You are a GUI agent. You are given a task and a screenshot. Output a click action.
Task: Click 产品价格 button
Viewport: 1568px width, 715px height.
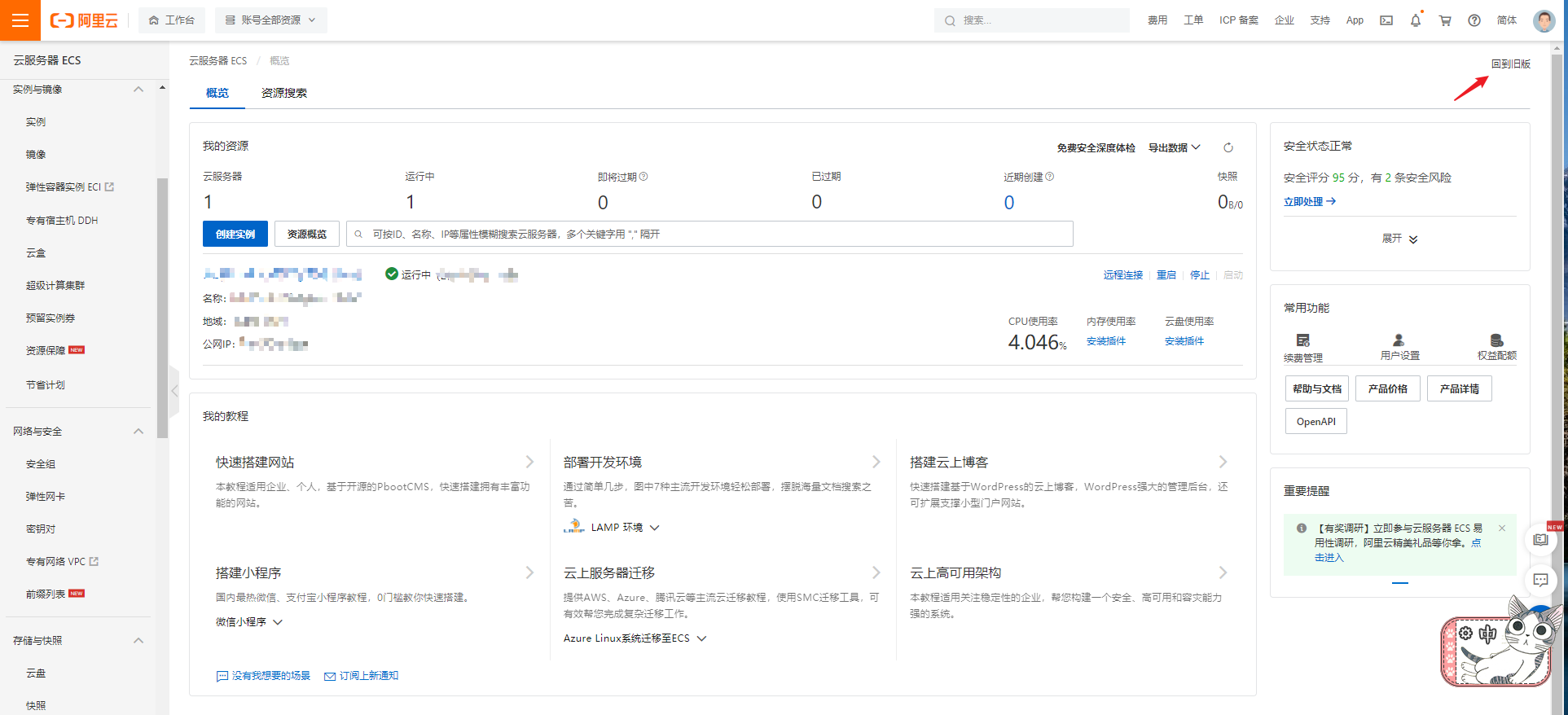1388,389
